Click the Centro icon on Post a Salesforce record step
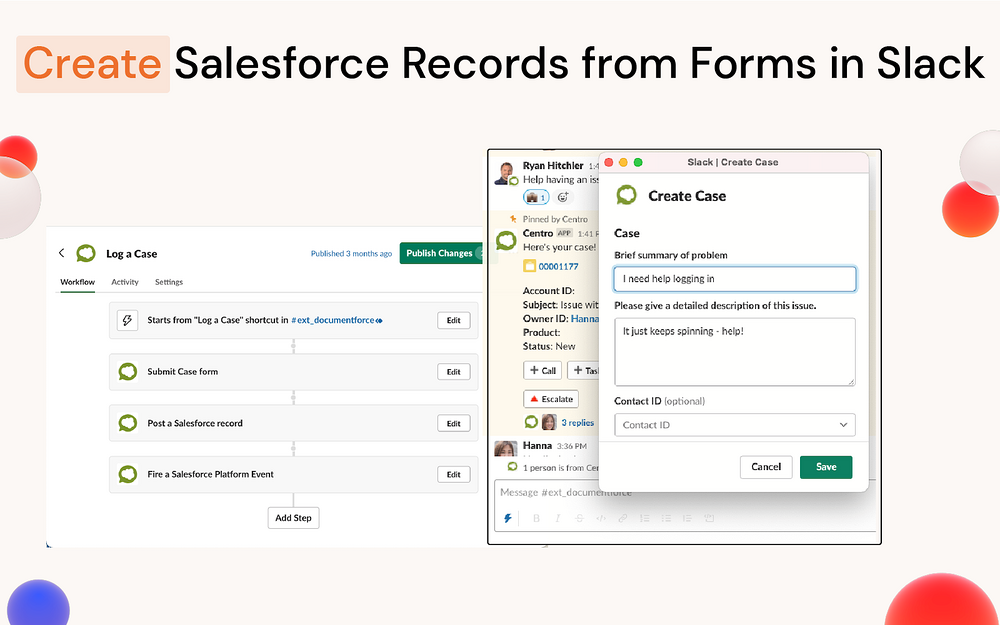This screenshot has width=1000, height=625. [128, 423]
